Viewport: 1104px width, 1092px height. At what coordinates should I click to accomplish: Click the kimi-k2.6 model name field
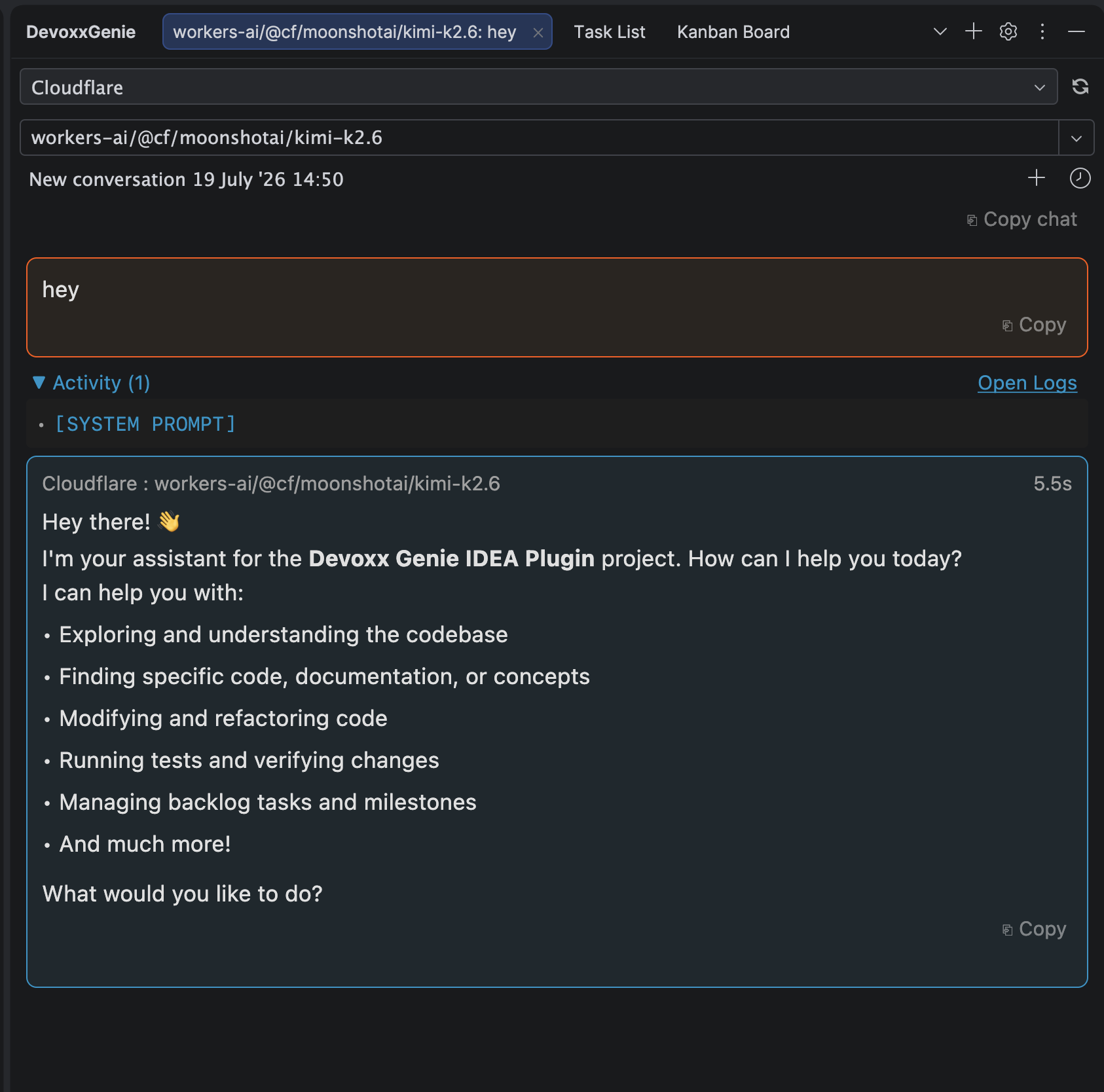(539, 137)
